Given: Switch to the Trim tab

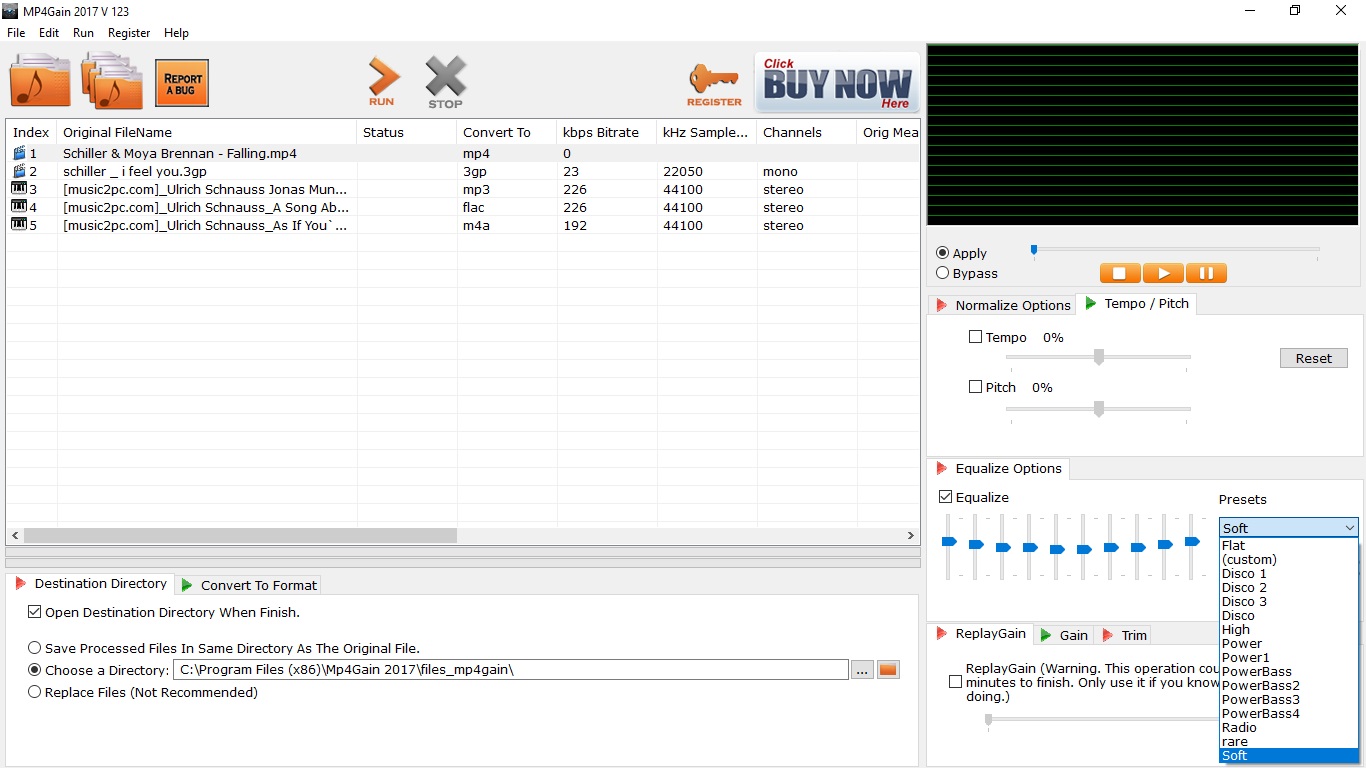Looking at the screenshot, I should [x=1123, y=635].
